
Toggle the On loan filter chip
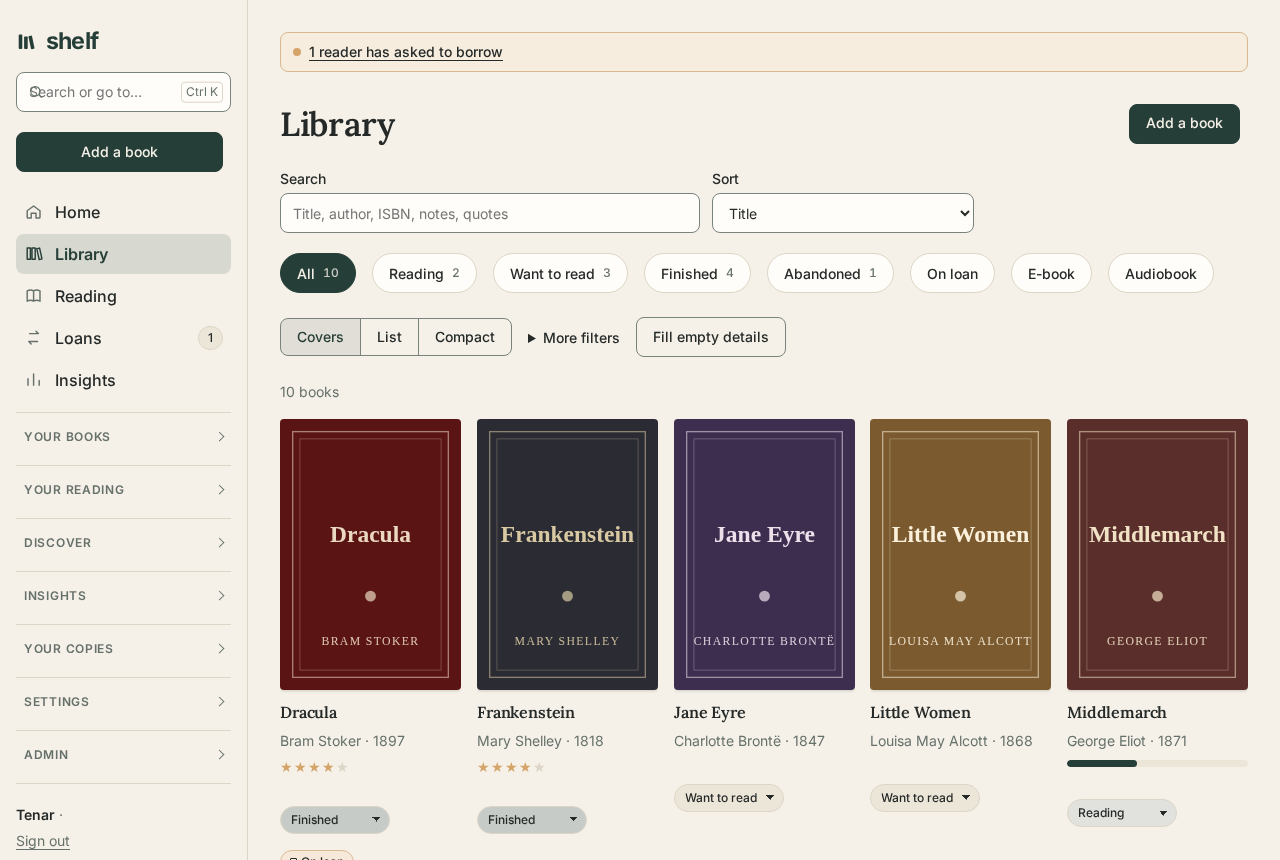[x=952, y=273]
